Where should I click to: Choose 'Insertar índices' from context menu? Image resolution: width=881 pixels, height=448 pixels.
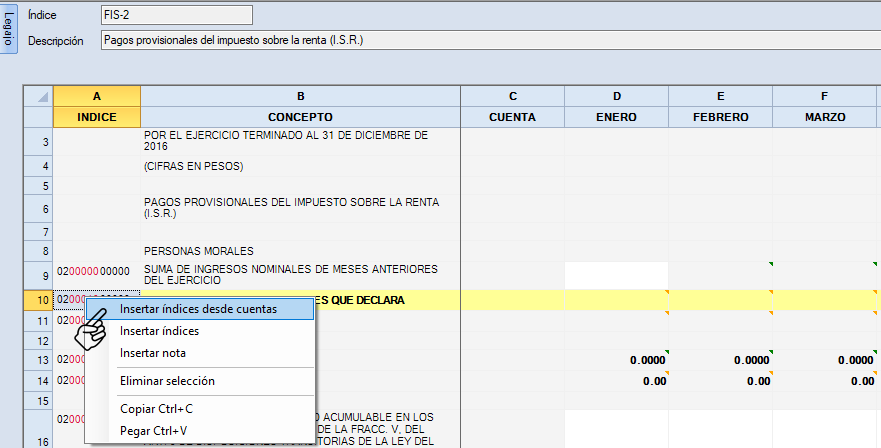[x=159, y=331]
